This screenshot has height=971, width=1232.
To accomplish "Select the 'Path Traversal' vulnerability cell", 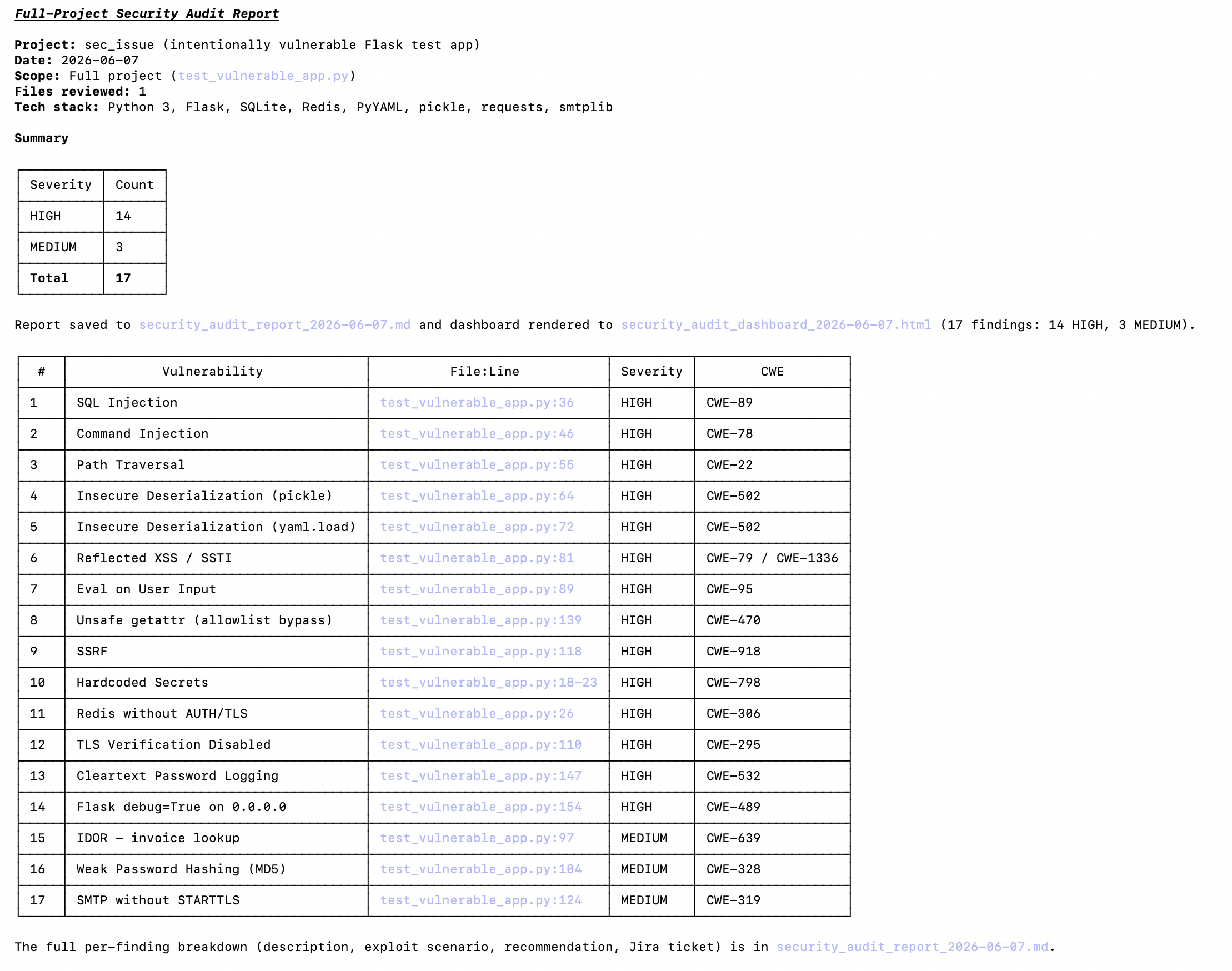I will click(x=216, y=465).
